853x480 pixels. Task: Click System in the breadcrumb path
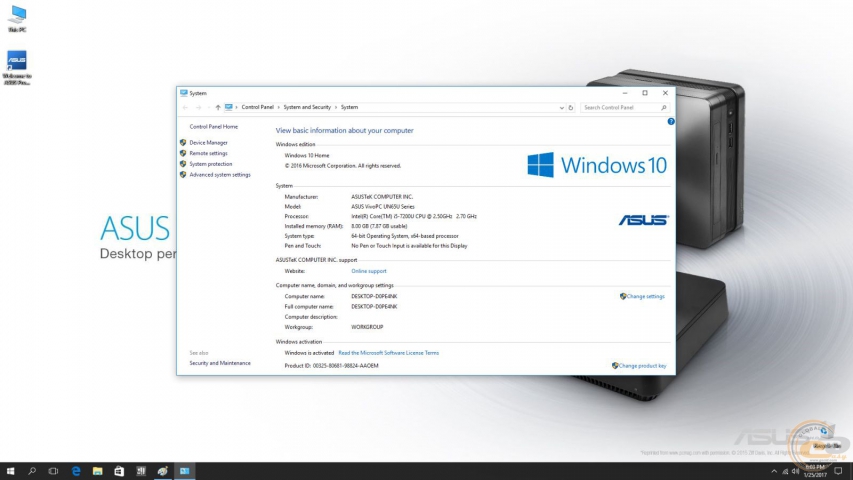(x=349, y=107)
